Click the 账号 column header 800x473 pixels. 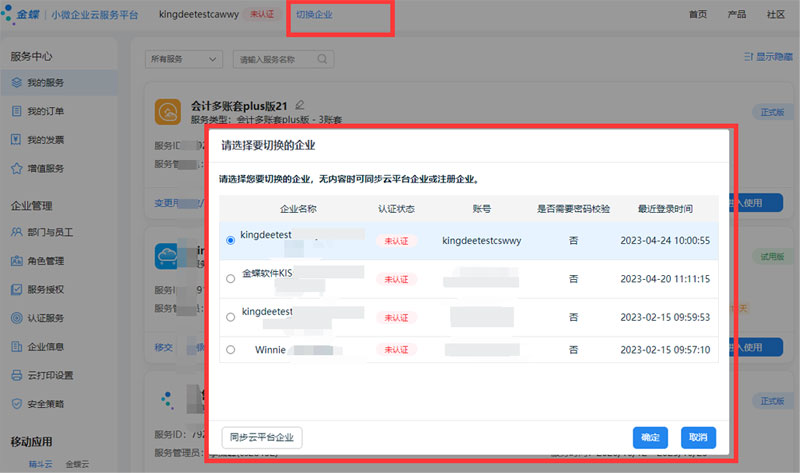(x=482, y=208)
